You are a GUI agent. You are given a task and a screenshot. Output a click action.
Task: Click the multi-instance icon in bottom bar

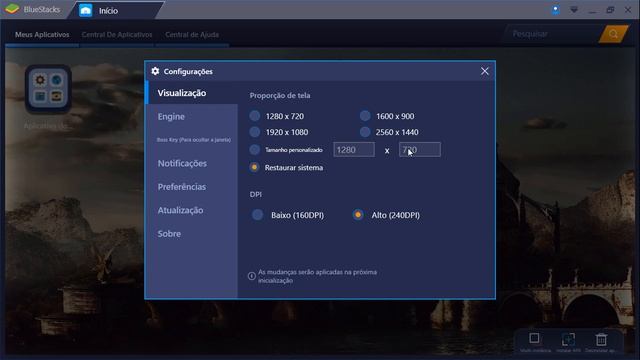pyautogui.click(x=534, y=338)
